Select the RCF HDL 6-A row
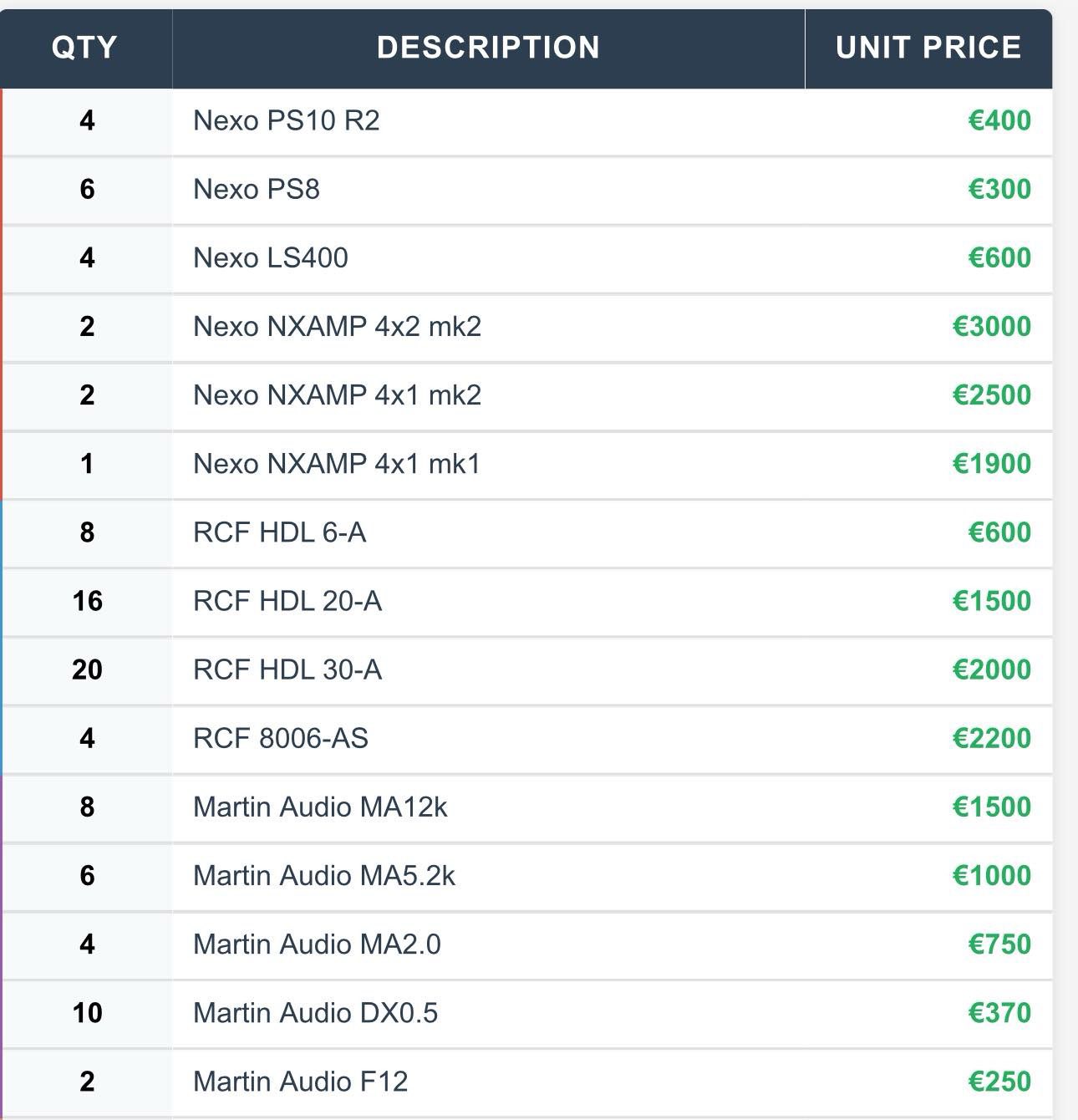 [280, 532]
